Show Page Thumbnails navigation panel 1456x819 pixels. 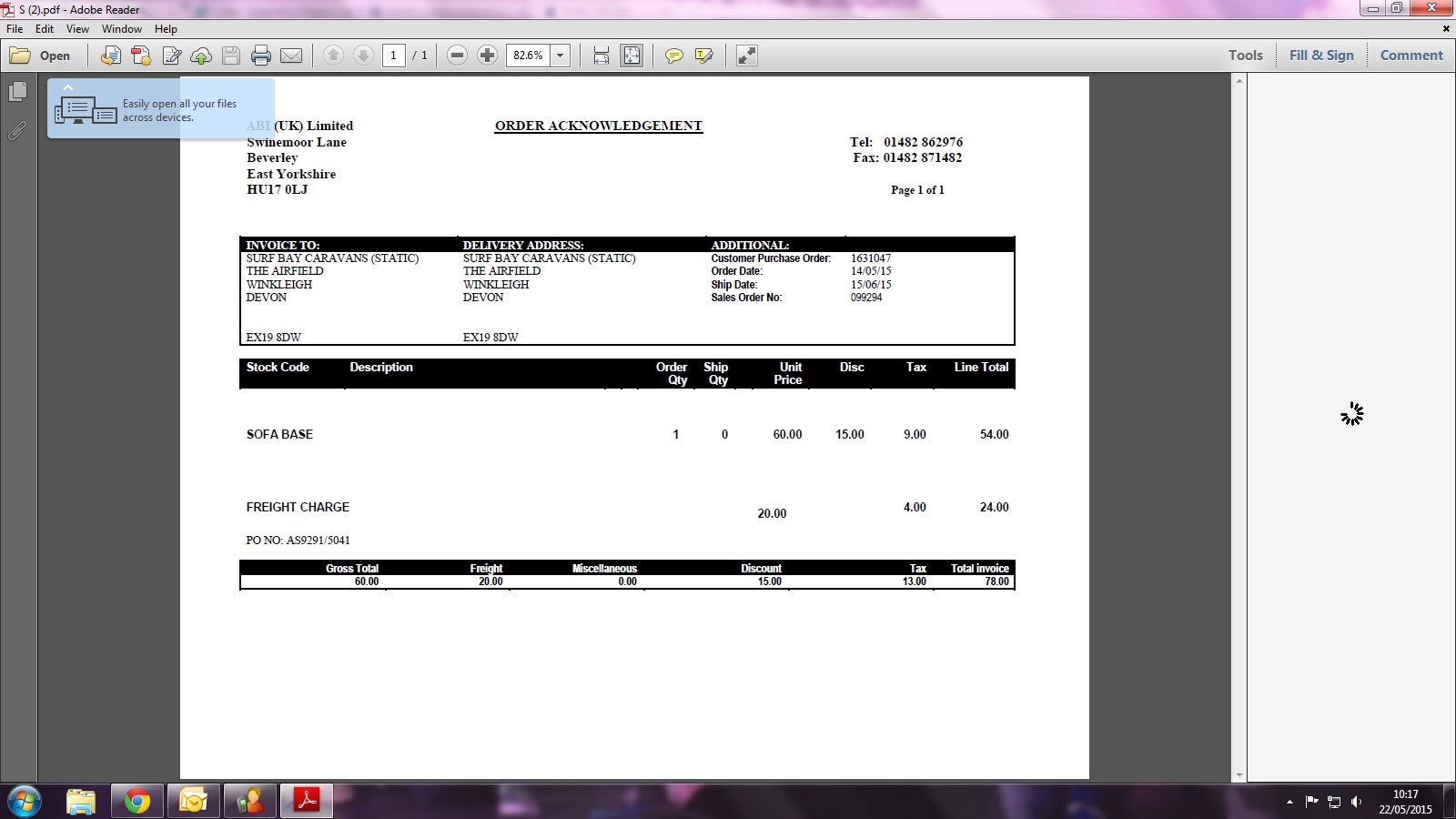coord(17,92)
